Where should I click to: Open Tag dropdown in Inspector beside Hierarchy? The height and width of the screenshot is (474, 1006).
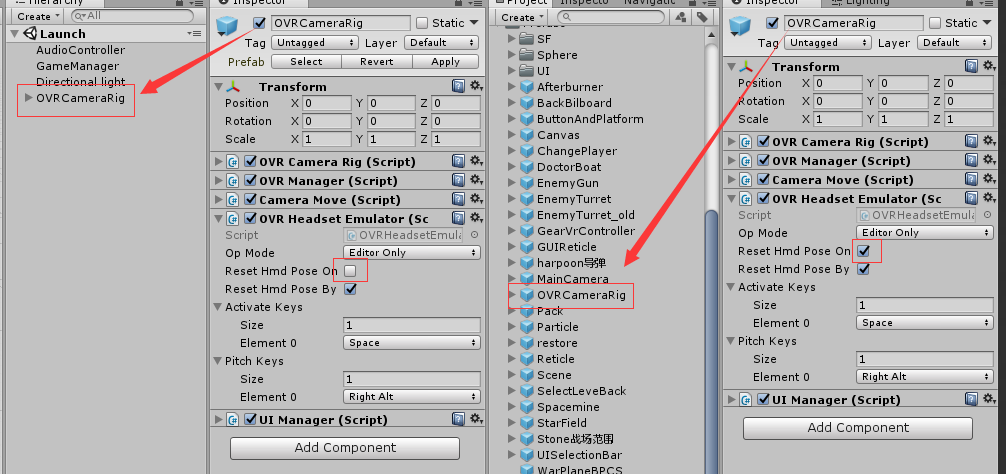(x=314, y=42)
